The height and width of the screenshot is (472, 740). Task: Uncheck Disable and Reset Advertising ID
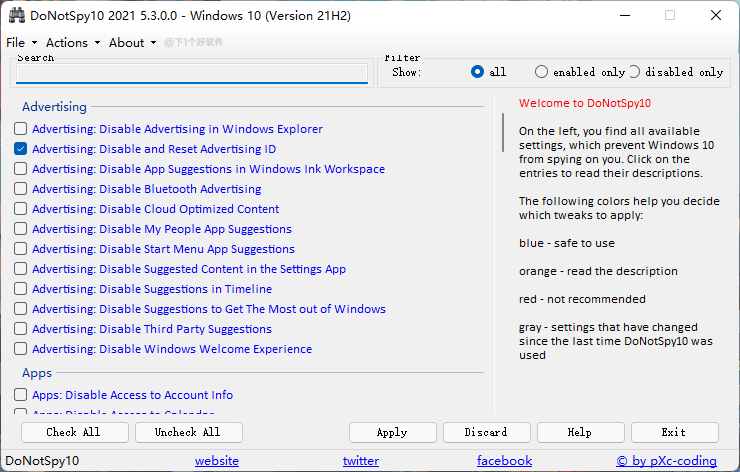[x=21, y=149]
